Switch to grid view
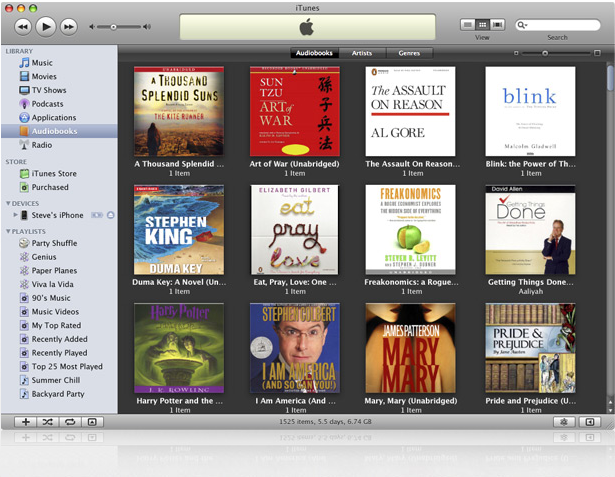Image resolution: width=615 pixels, height=477 pixels. pyautogui.click(x=482, y=25)
